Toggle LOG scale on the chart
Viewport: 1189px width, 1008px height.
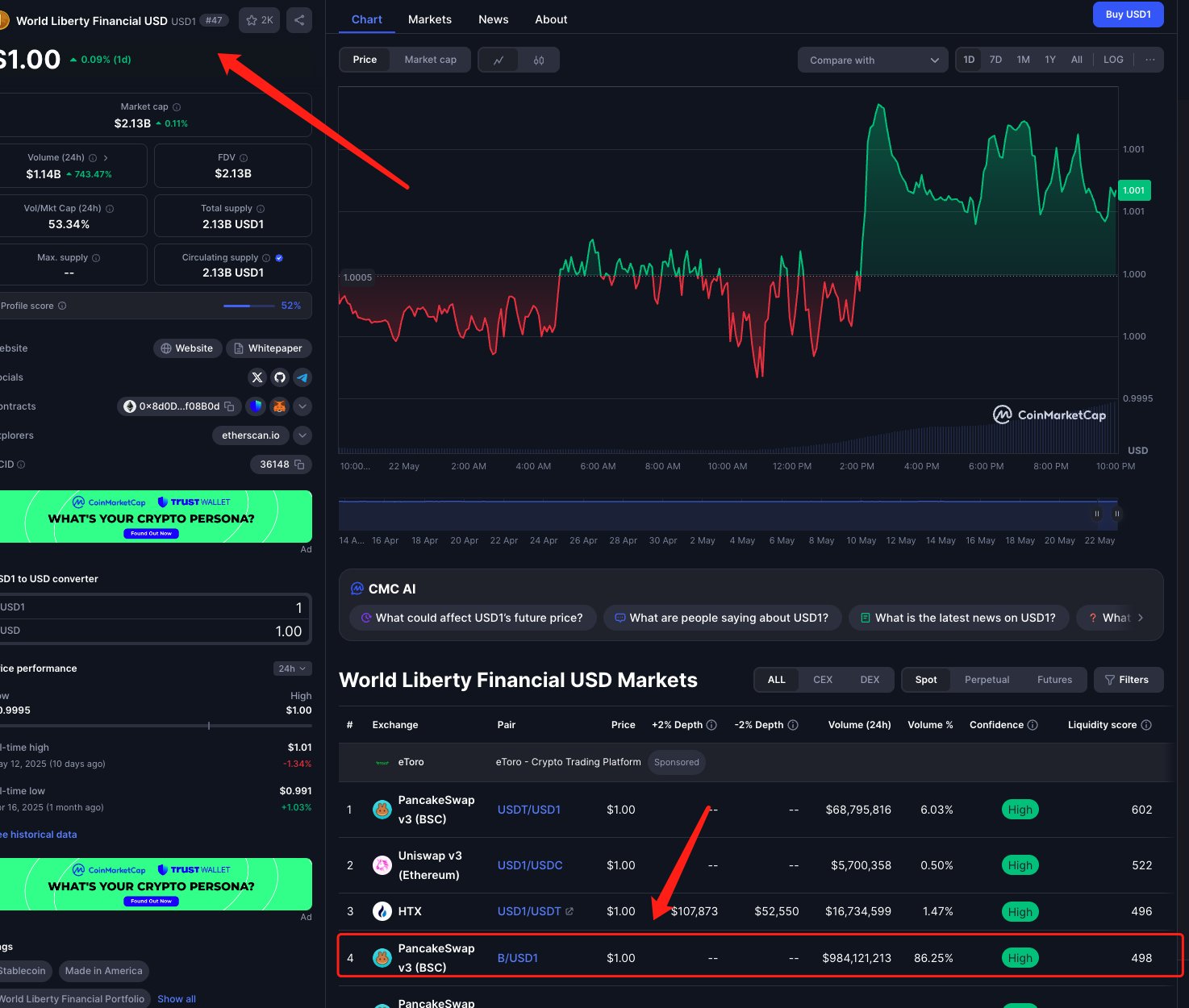click(x=1113, y=60)
